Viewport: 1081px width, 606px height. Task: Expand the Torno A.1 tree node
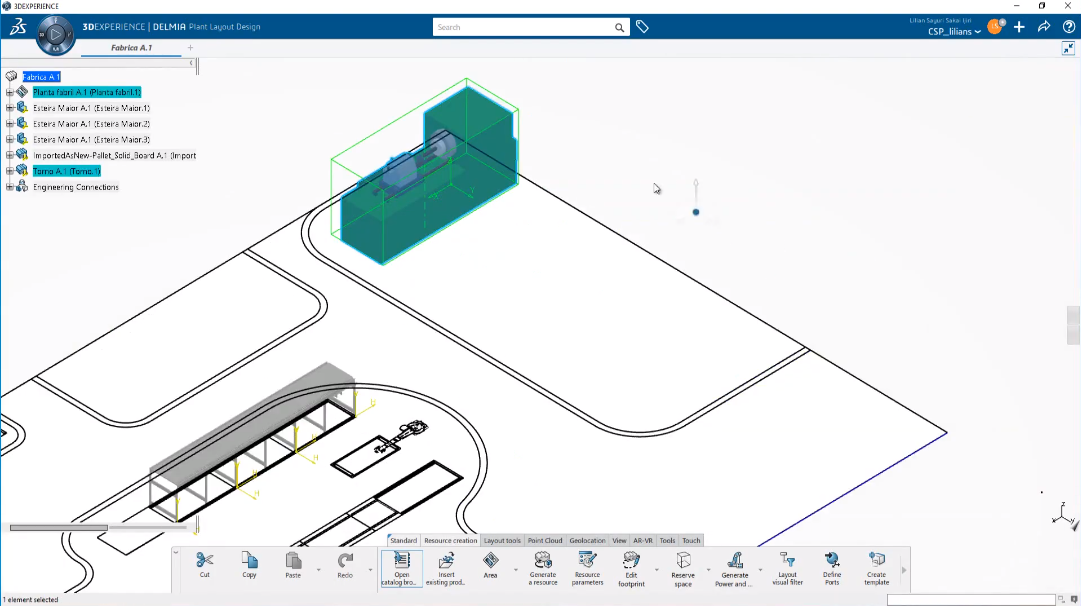click(x=10, y=171)
